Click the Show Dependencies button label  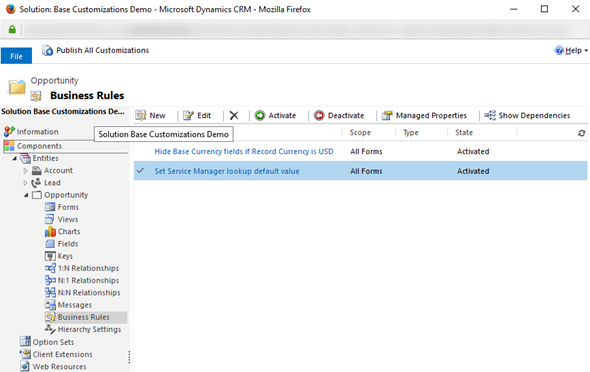tap(534, 115)
